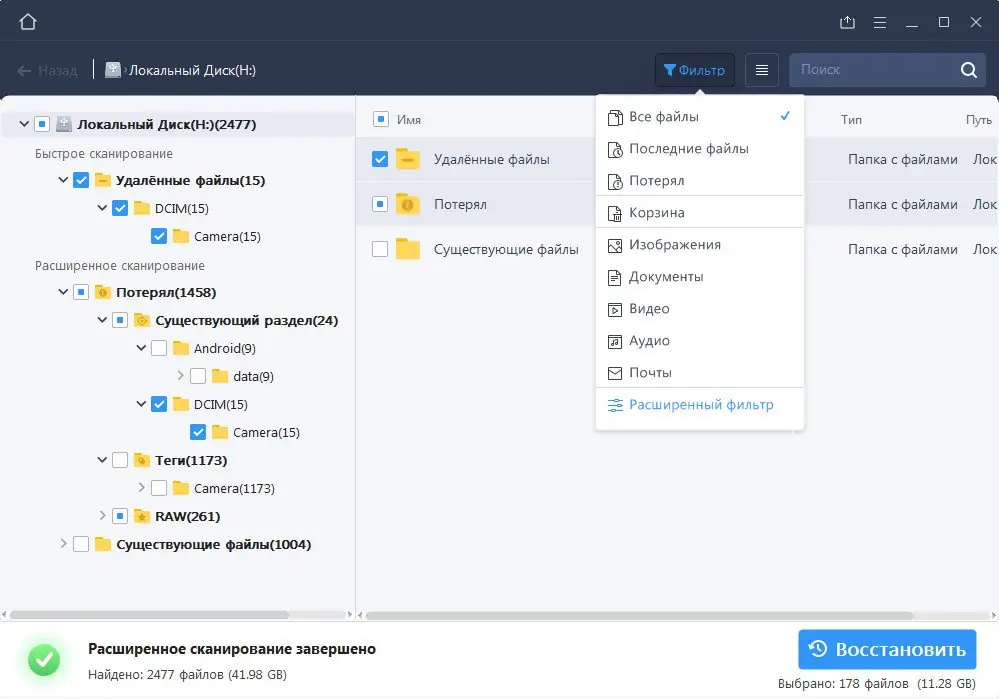The height and width of the screenshot is (699, 999).
Task: Select the Видео filter with video icon
Action: [648, 309]
